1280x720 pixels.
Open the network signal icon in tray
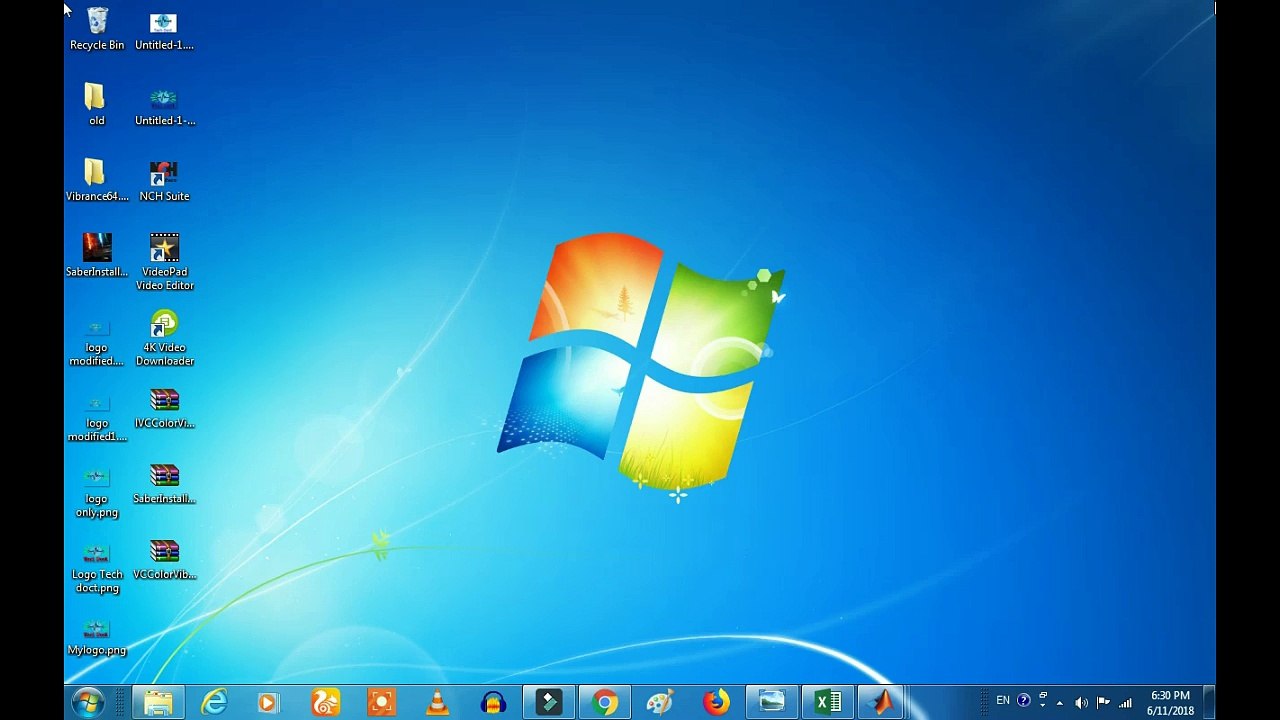point(1125,703)
